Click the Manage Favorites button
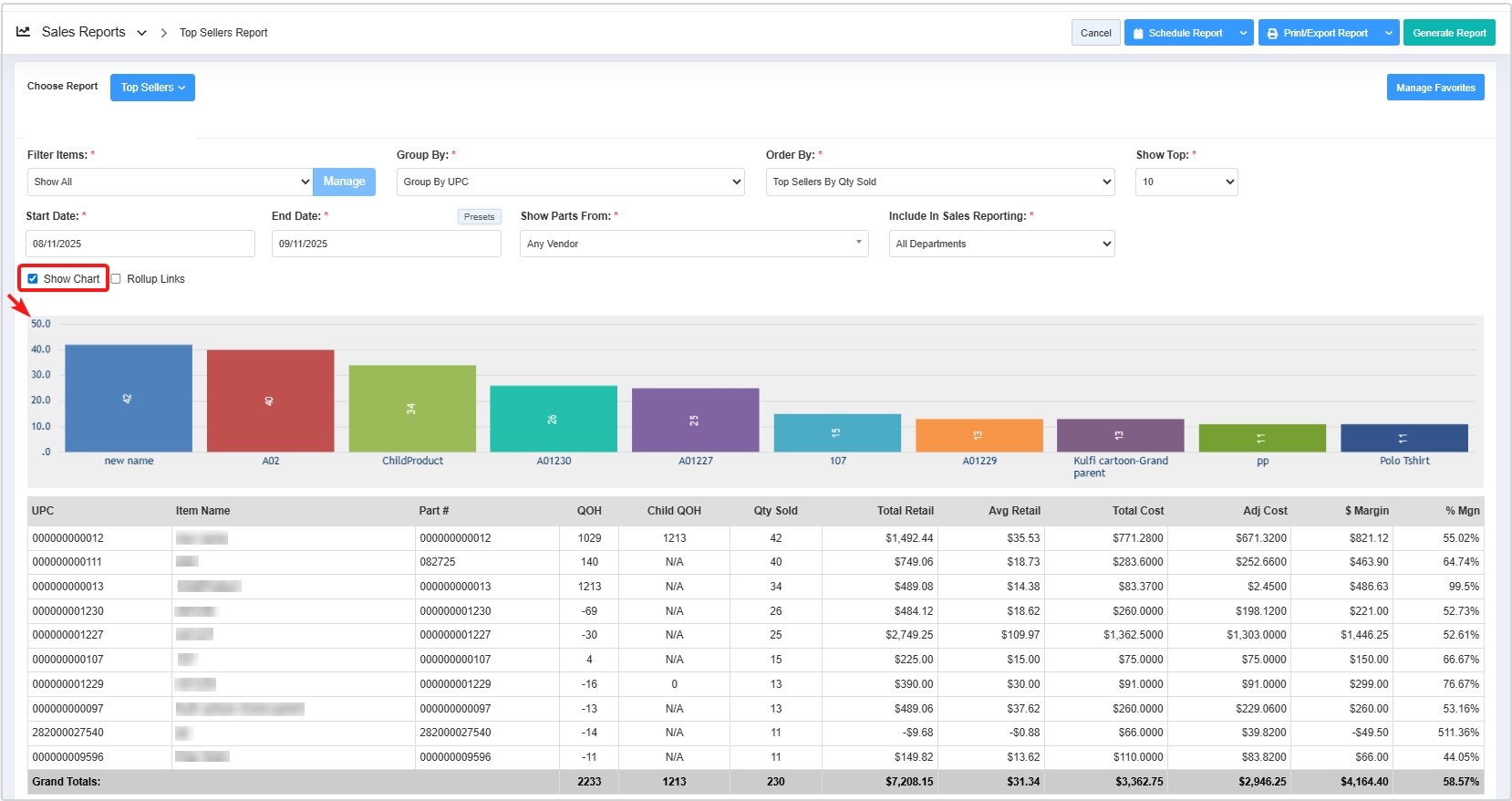 point(1434,88)
